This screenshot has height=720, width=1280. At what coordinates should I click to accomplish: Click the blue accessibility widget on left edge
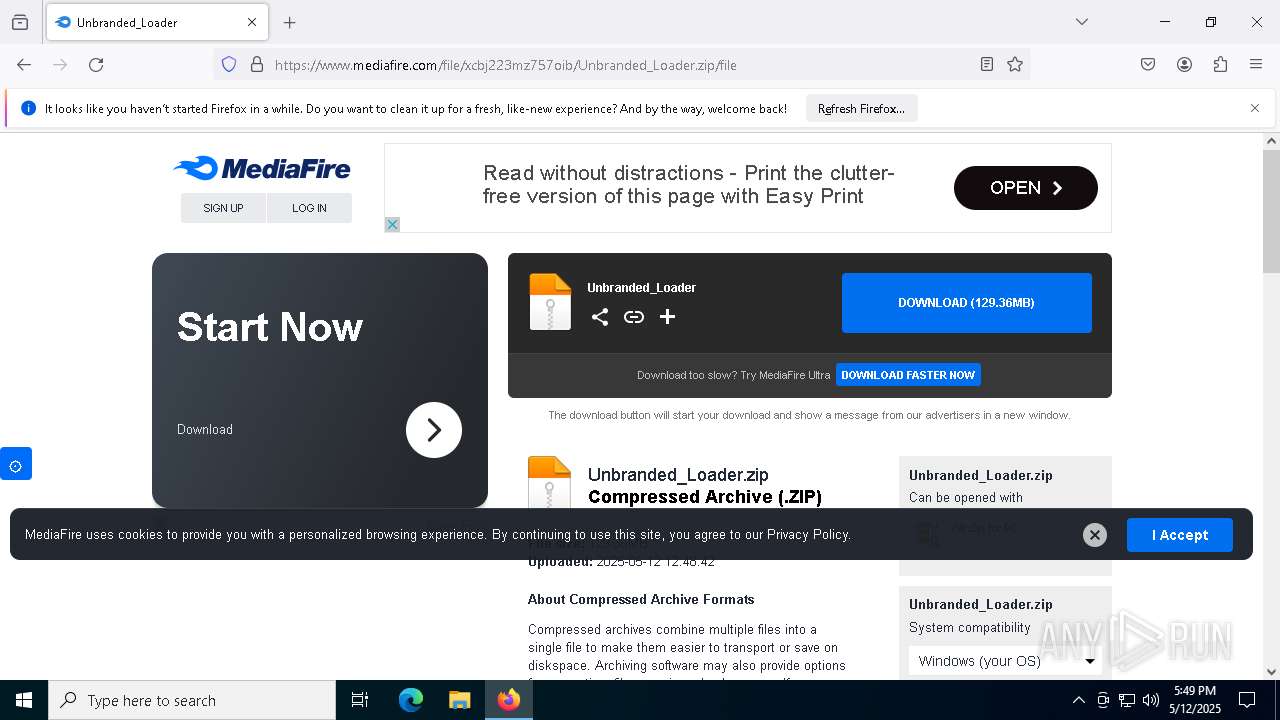click(16, 464)
